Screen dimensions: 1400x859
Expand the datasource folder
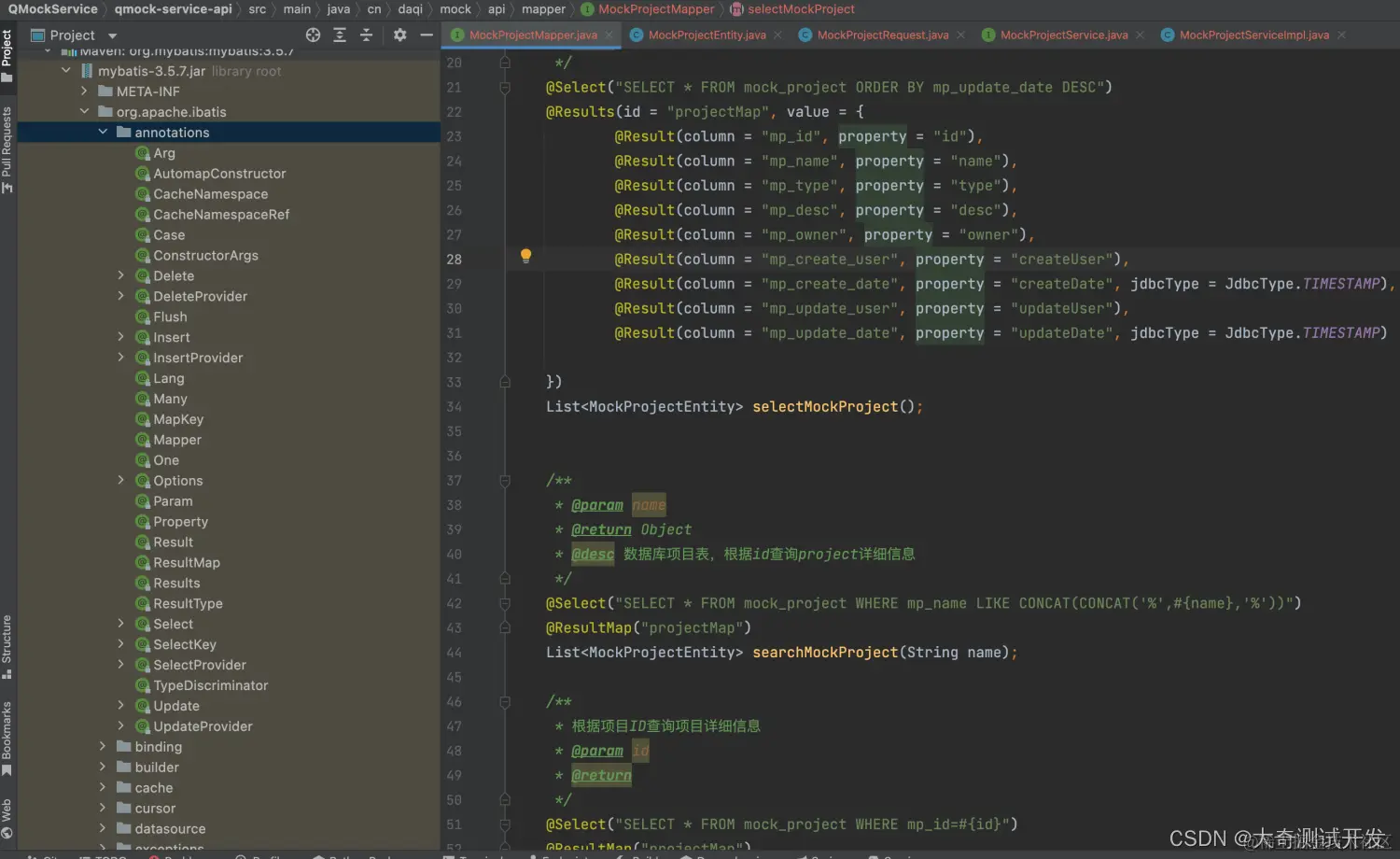pos(103,829)
